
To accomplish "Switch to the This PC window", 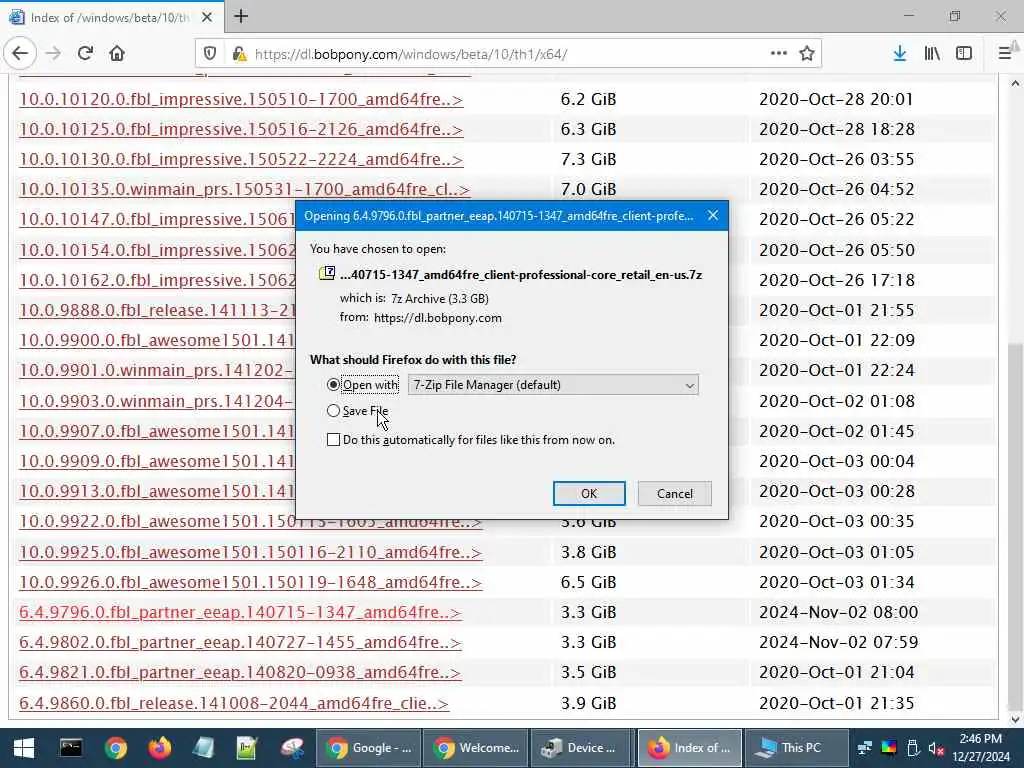I will (796, 748).
